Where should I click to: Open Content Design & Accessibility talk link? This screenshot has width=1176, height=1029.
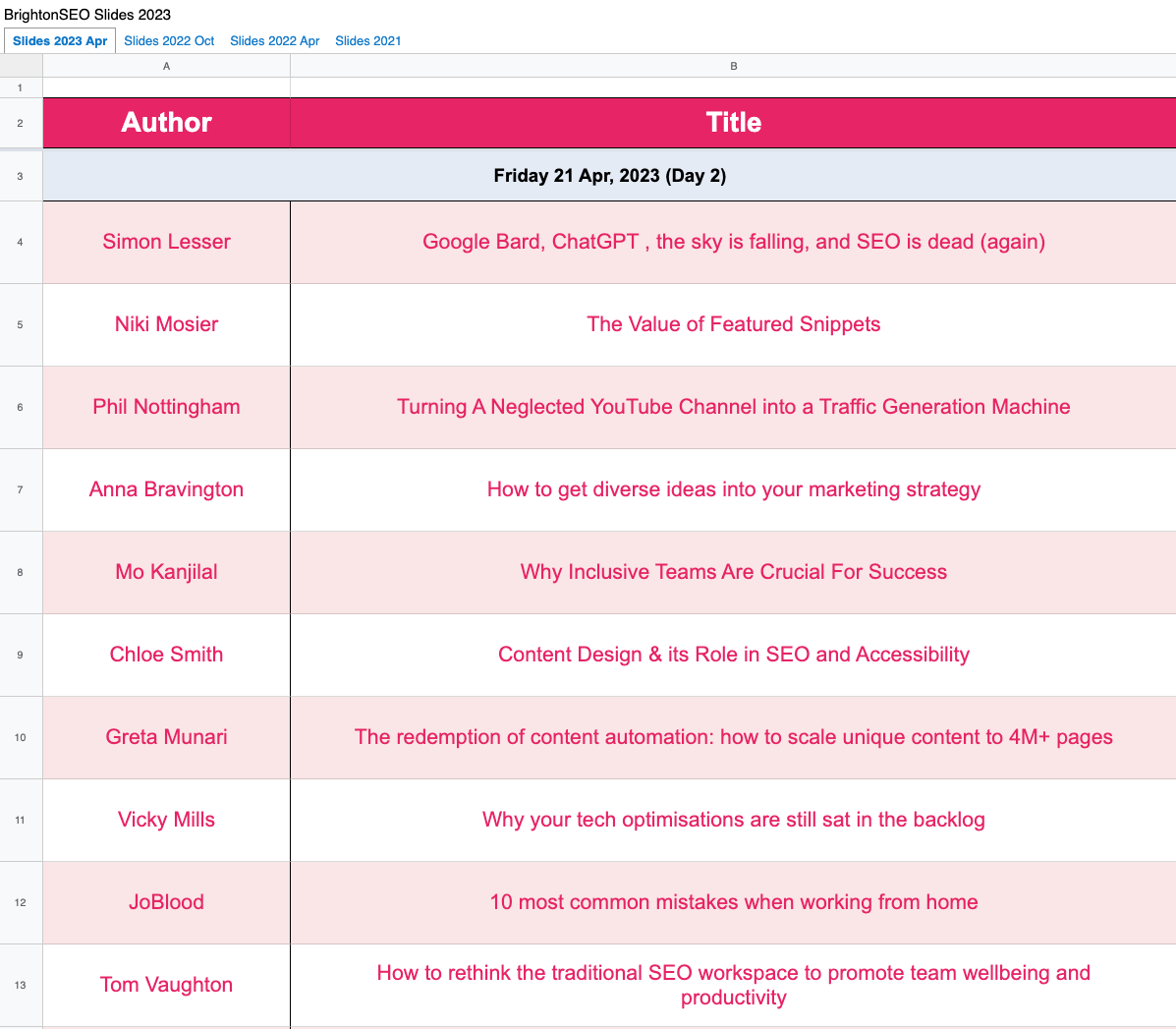[x=733, y=655]
